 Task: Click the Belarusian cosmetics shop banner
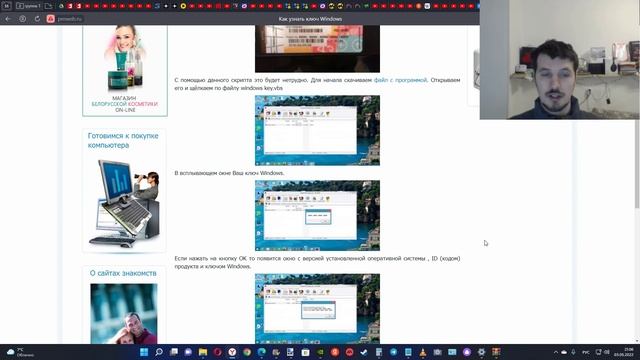point(125,70)
